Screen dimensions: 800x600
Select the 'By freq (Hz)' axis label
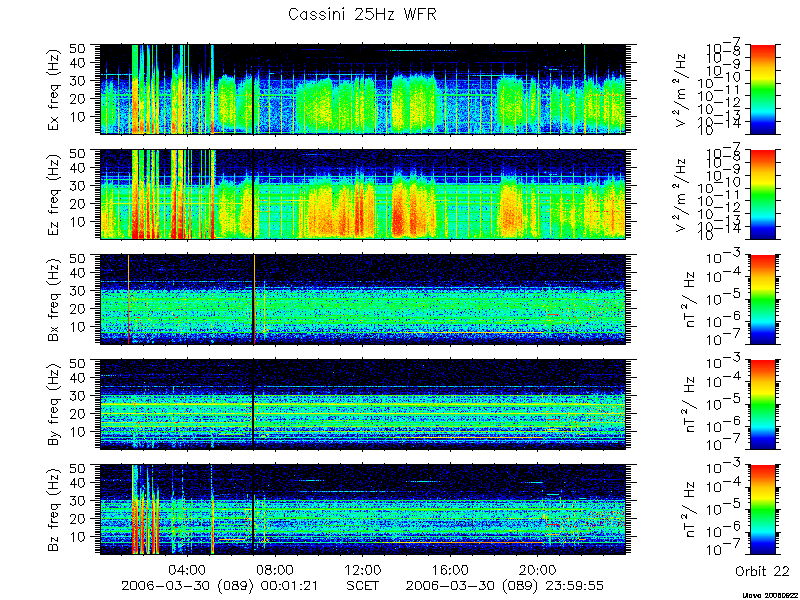pyautogui.click(x=55, y=404)
